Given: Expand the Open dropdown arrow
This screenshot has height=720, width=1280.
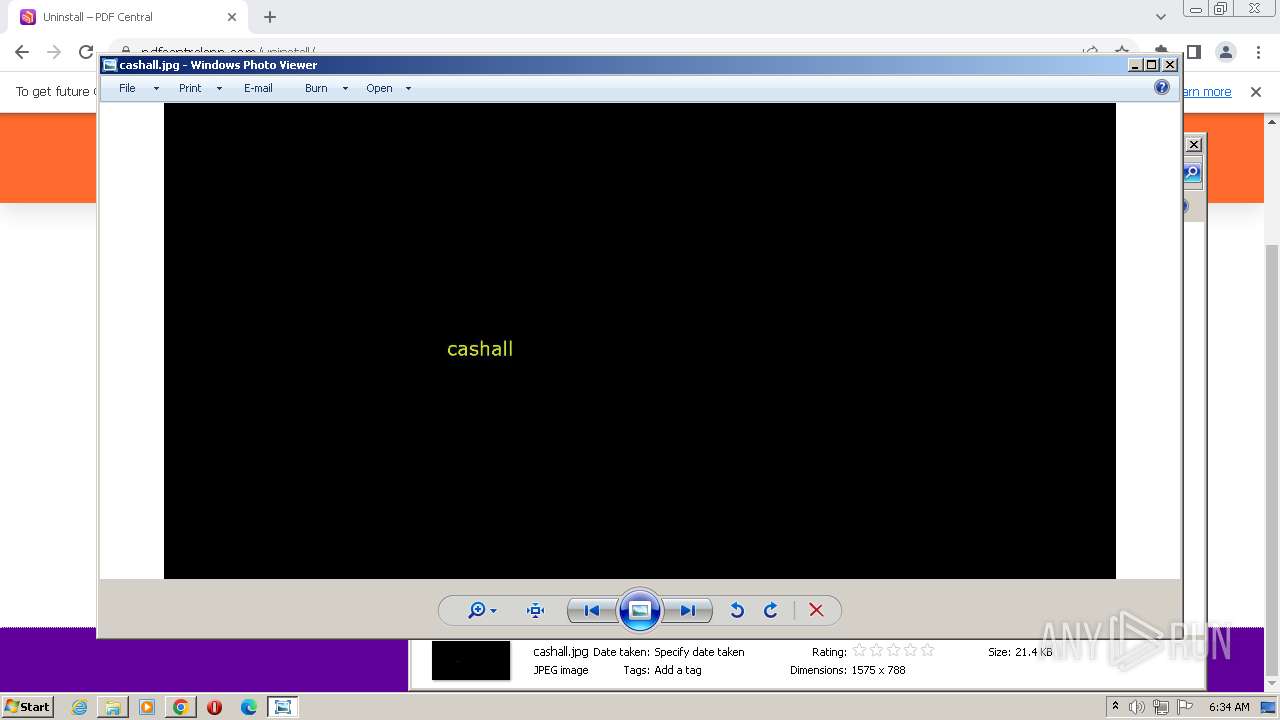Looking at the screenshot, I should pyautogui.click(x=408, y=88).
